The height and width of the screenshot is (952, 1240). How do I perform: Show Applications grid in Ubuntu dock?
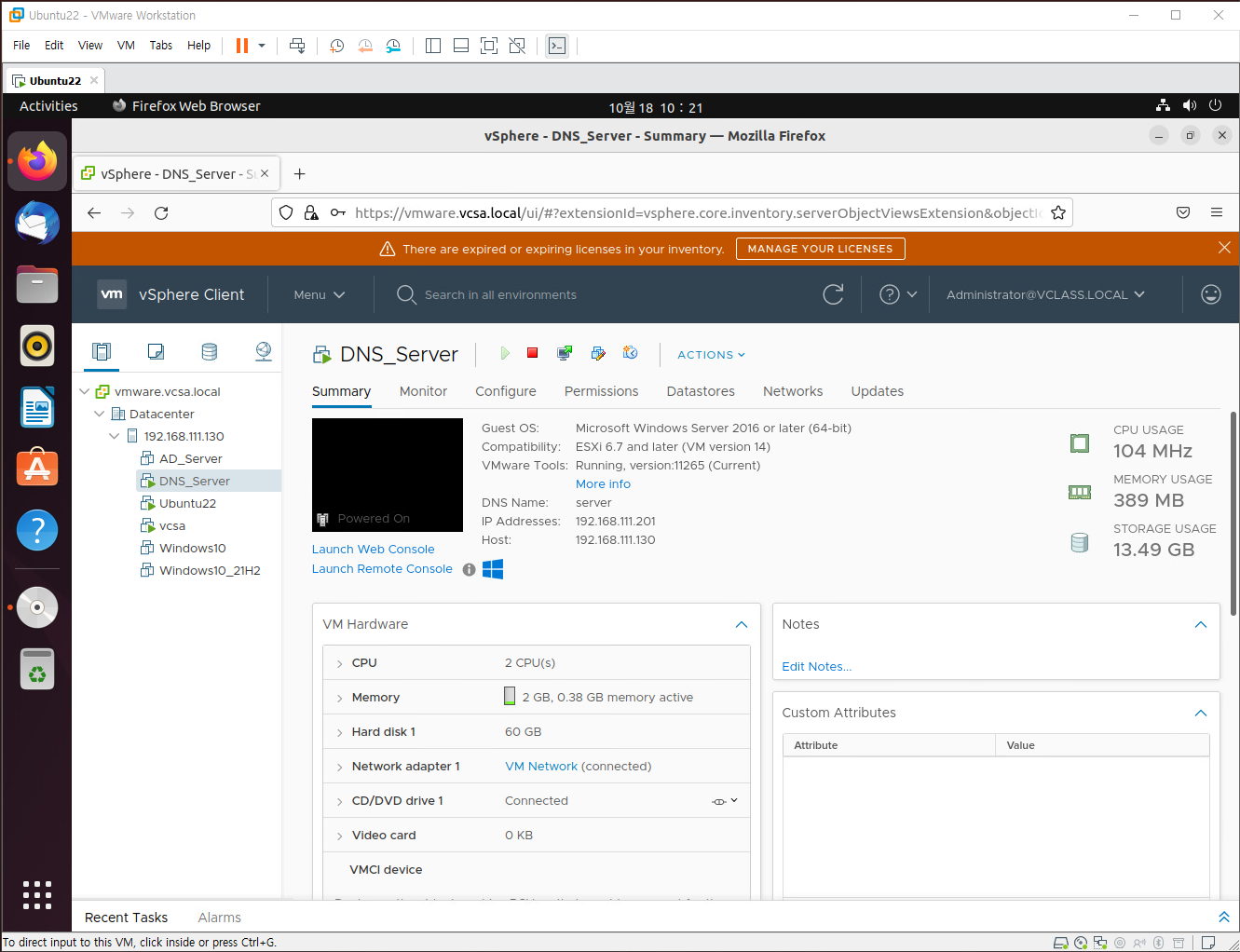(x=37, y=894)
